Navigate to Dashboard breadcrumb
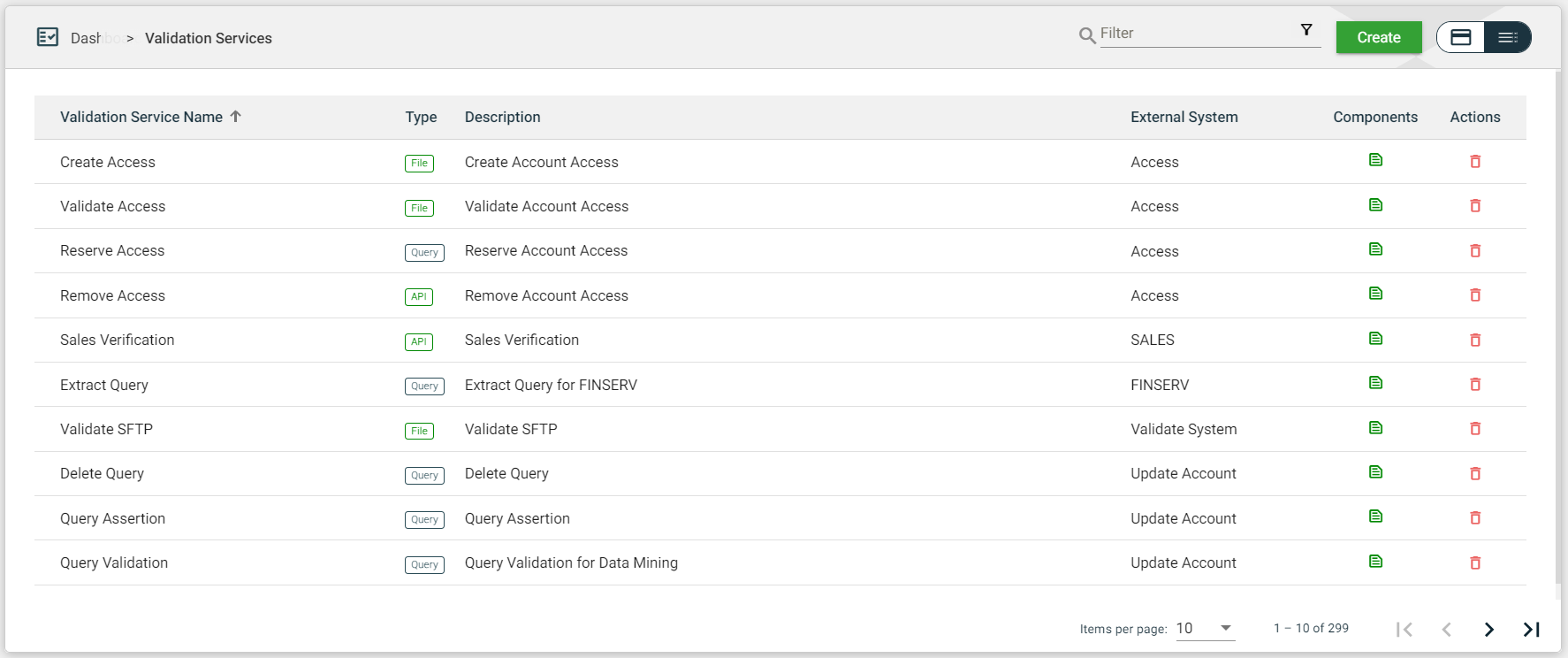 (87, 38)
